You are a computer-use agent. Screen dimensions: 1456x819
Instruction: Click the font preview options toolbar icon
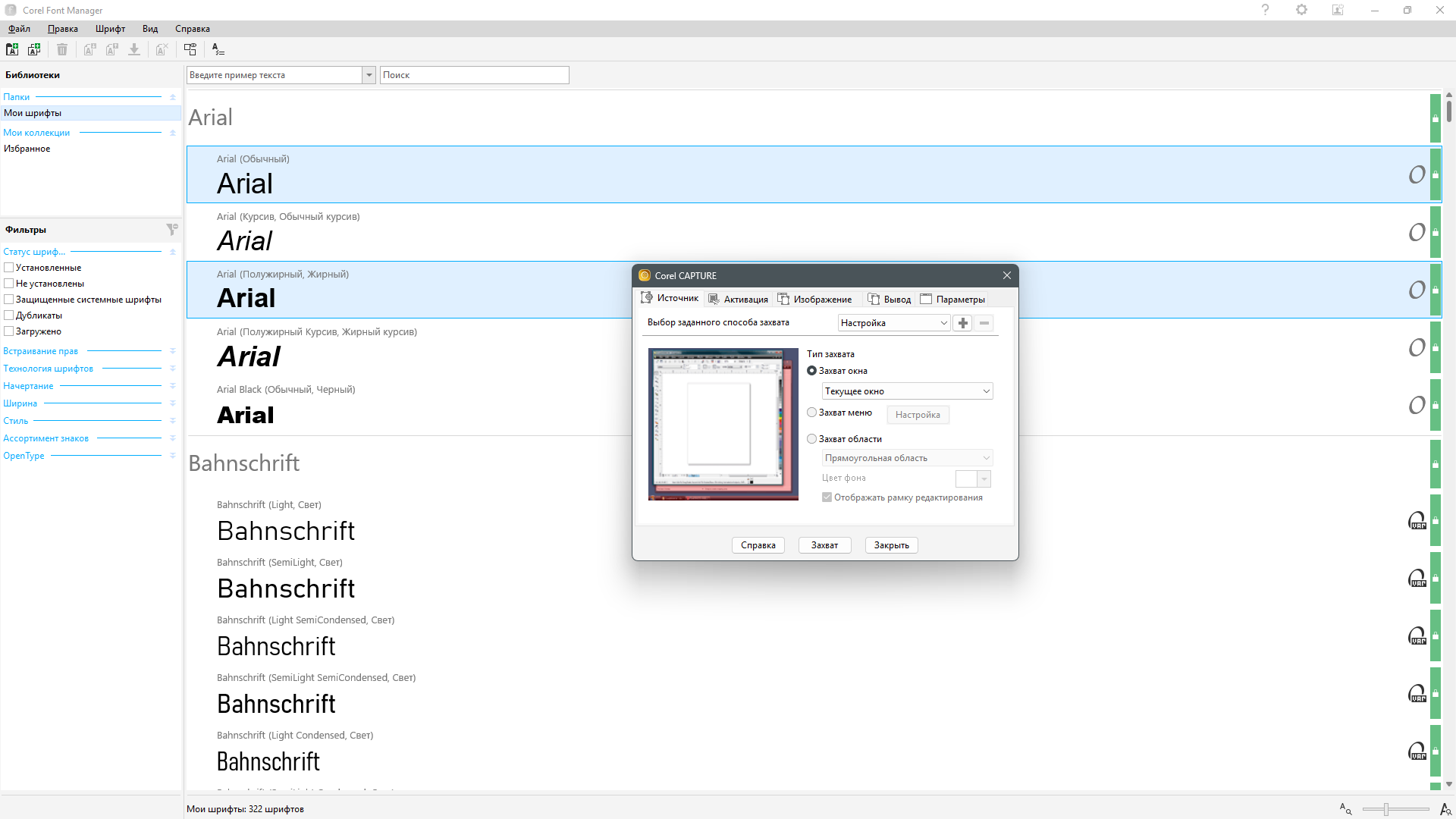(218, 49)
